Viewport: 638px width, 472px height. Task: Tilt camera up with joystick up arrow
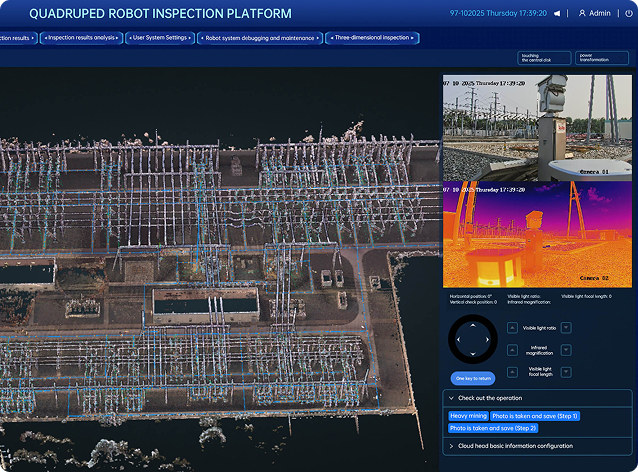point(473,325)
